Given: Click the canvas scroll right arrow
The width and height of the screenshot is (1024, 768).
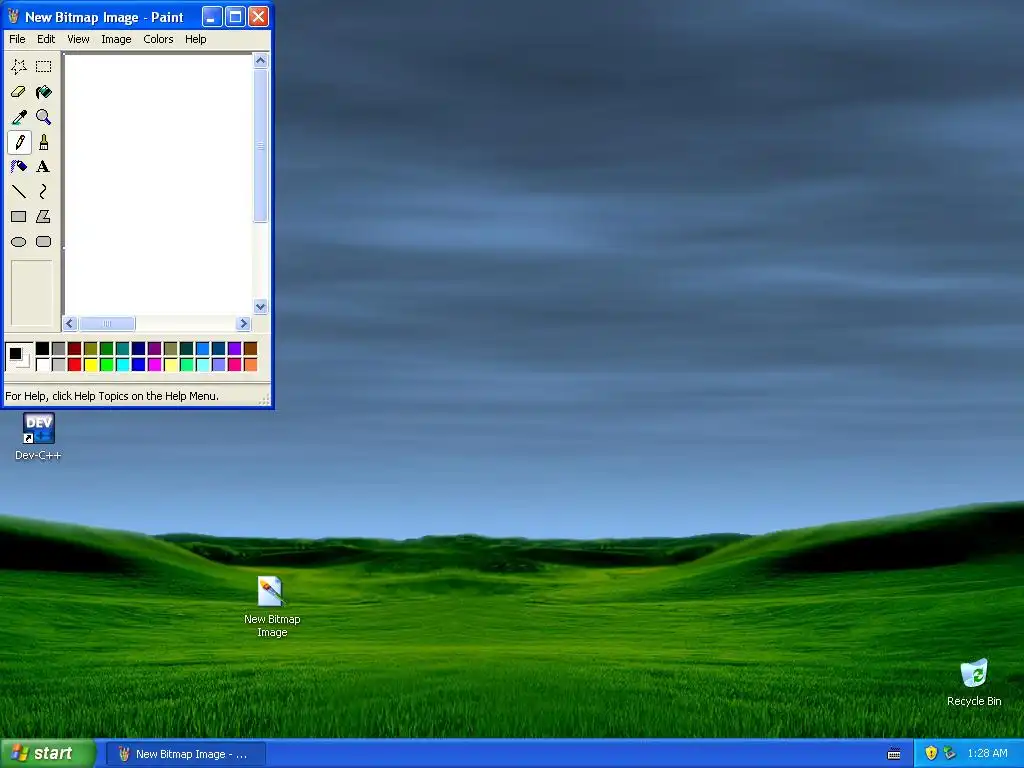Looking at the screenshot, I should click(x=244, y=324).
